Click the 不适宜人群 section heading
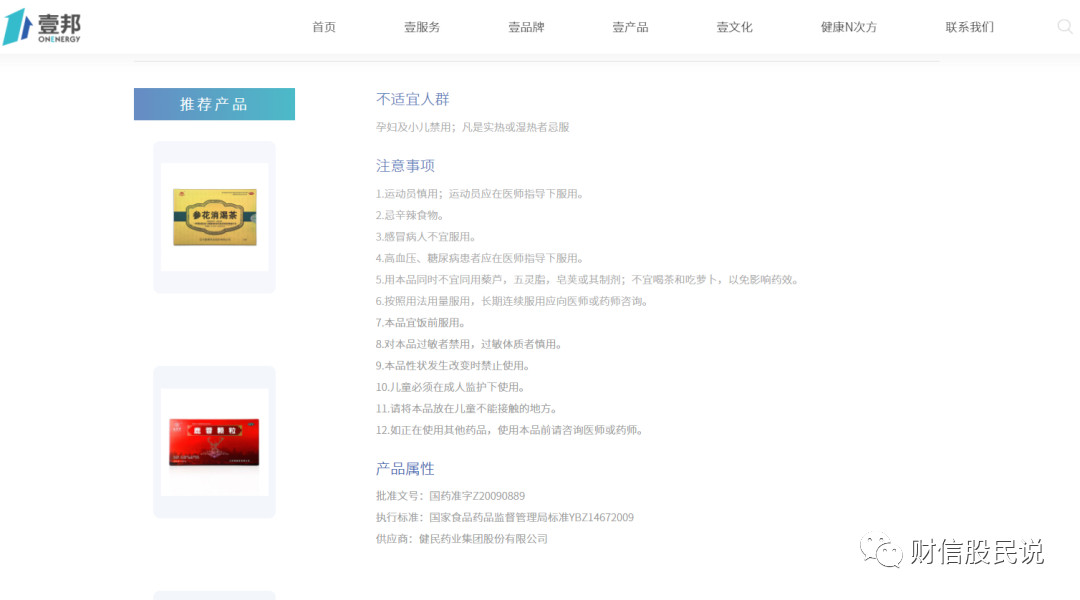This screenshot has width=1080, height=600. coord(411,98)
